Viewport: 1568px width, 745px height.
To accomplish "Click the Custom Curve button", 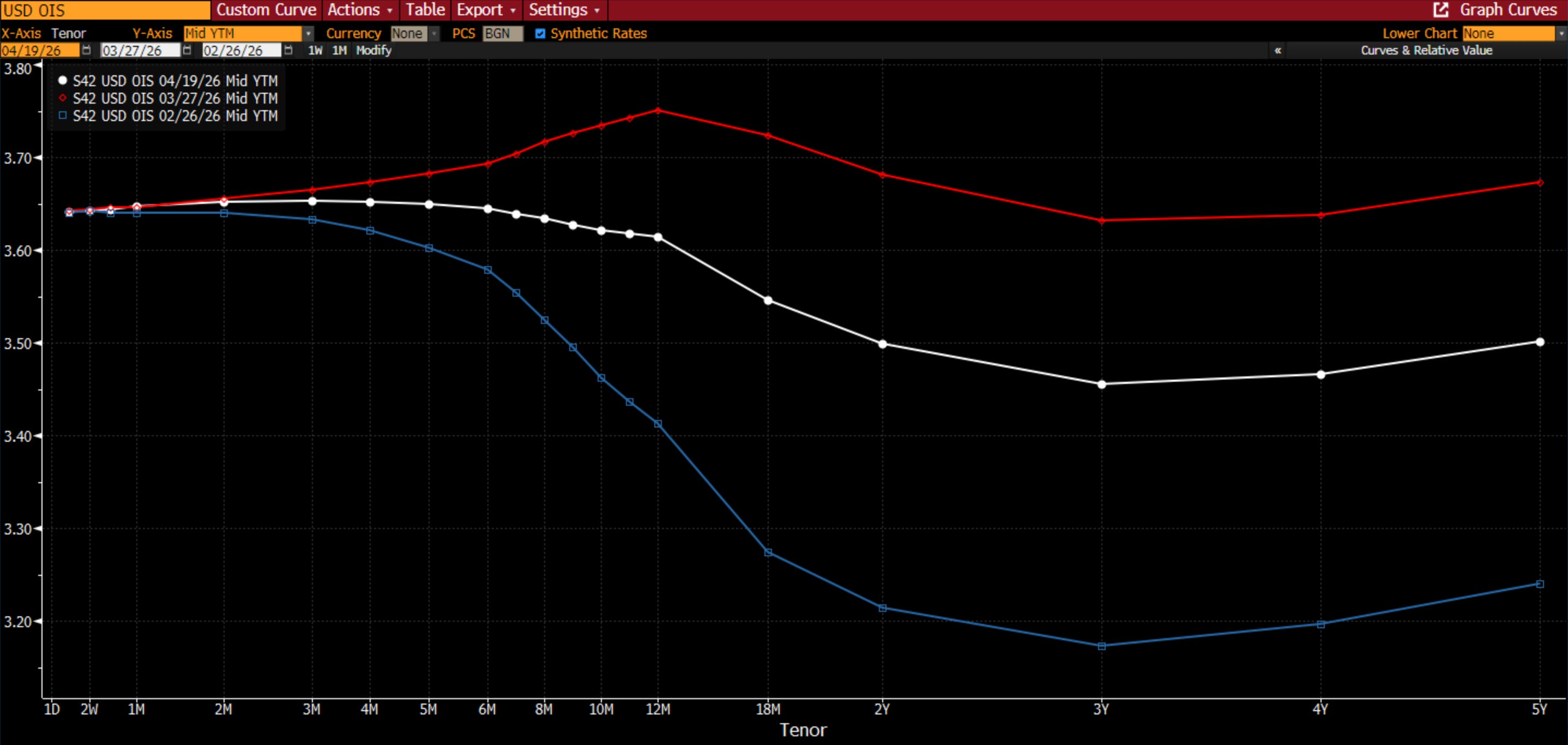I will click(266, 10).
